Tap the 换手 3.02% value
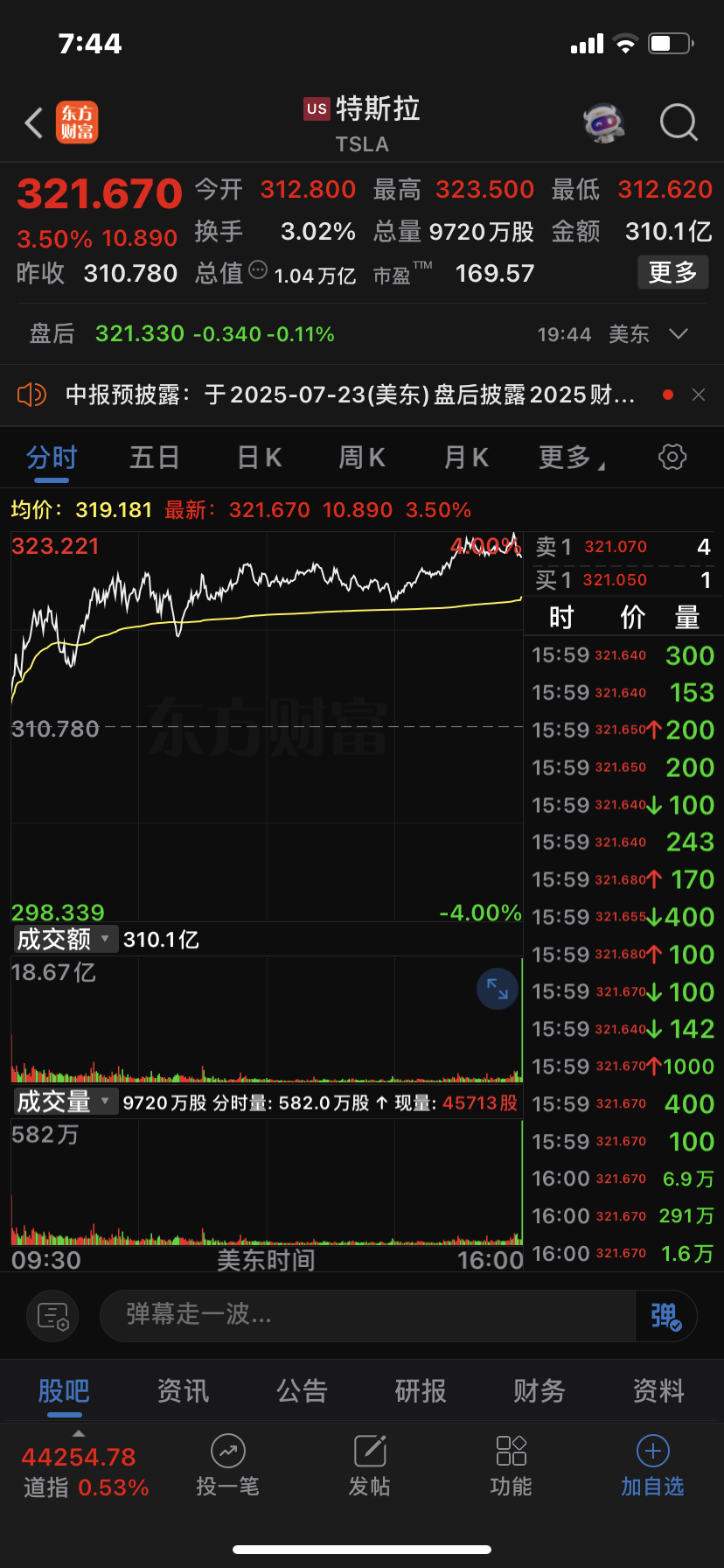 click(x=318, y=232)
